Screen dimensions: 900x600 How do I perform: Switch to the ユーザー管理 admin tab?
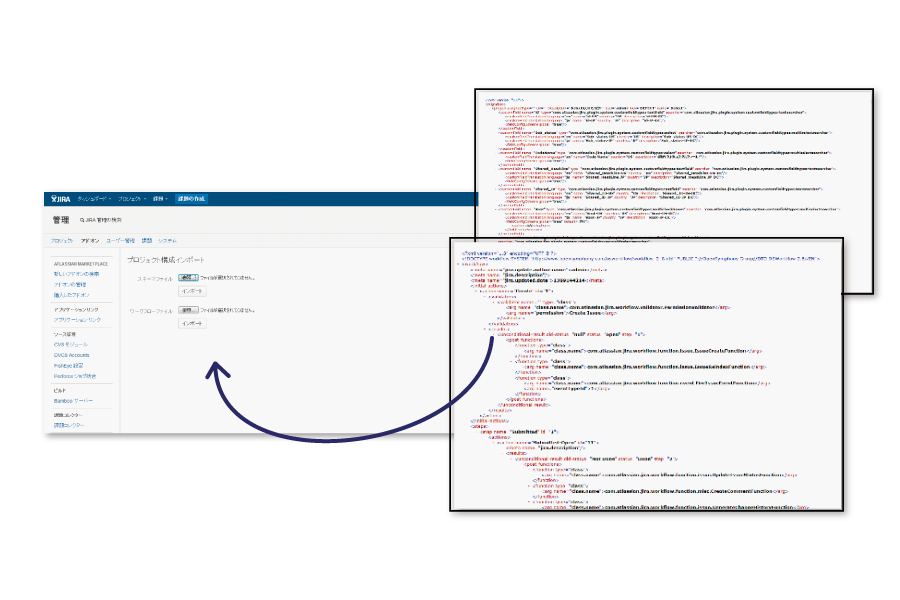tap(121, 241)
